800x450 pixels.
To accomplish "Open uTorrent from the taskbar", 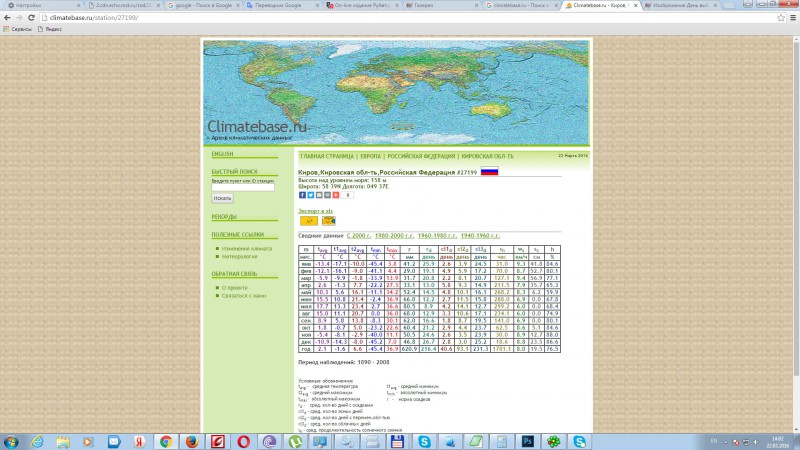I will click(x=295, y=441).
